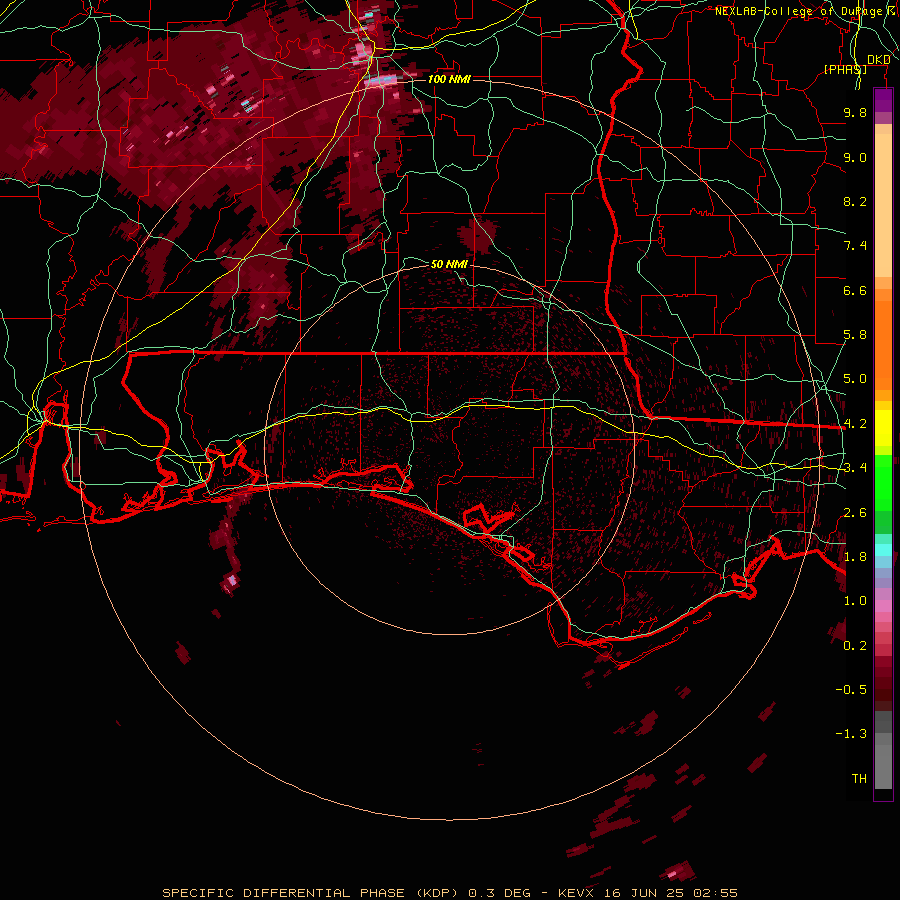Click the 5.8 value on the color scale

(855, 335)
